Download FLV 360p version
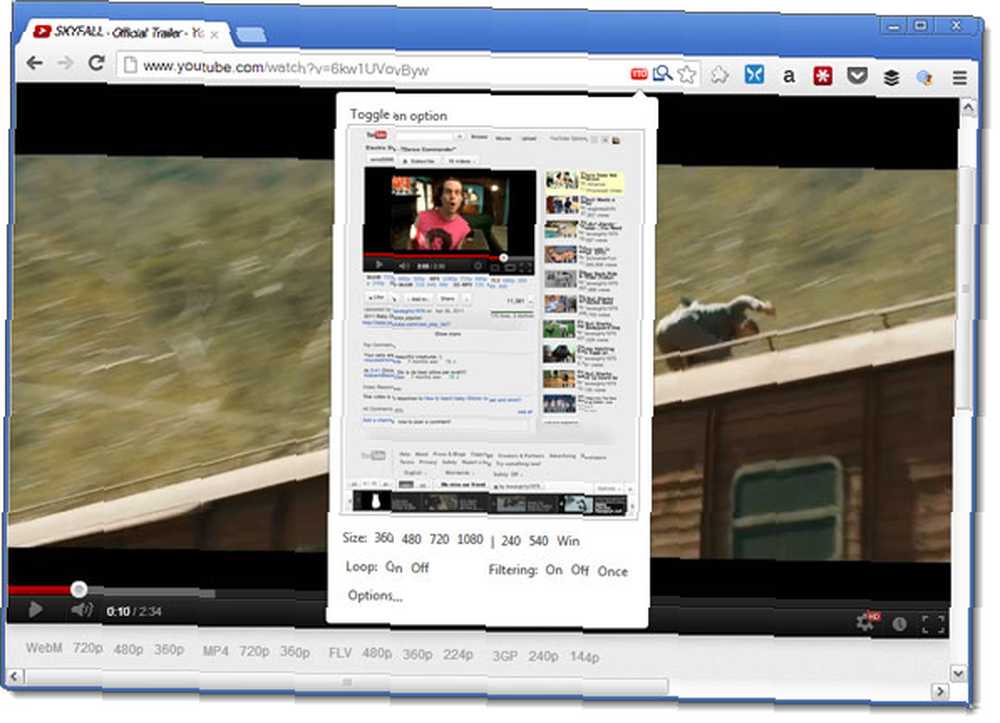Viewport: 1000px width, 723px height. (418, 654)
